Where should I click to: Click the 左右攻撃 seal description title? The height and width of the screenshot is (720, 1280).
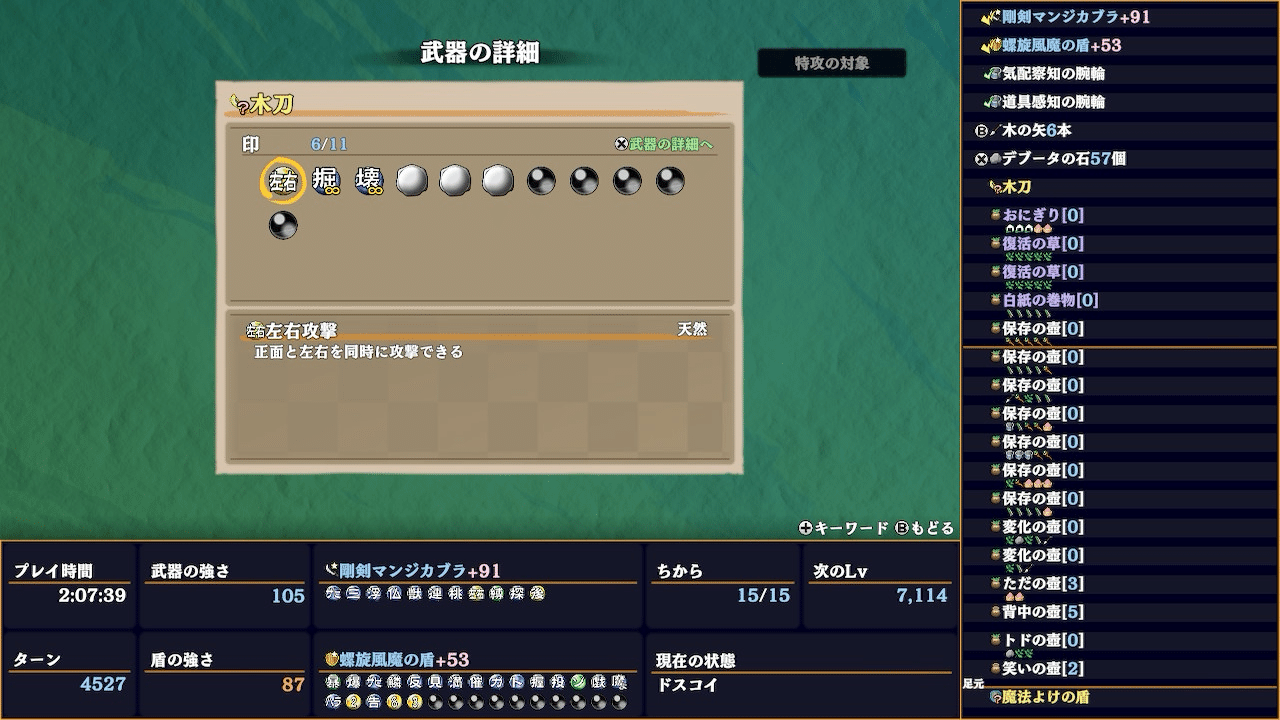[292, 330]
